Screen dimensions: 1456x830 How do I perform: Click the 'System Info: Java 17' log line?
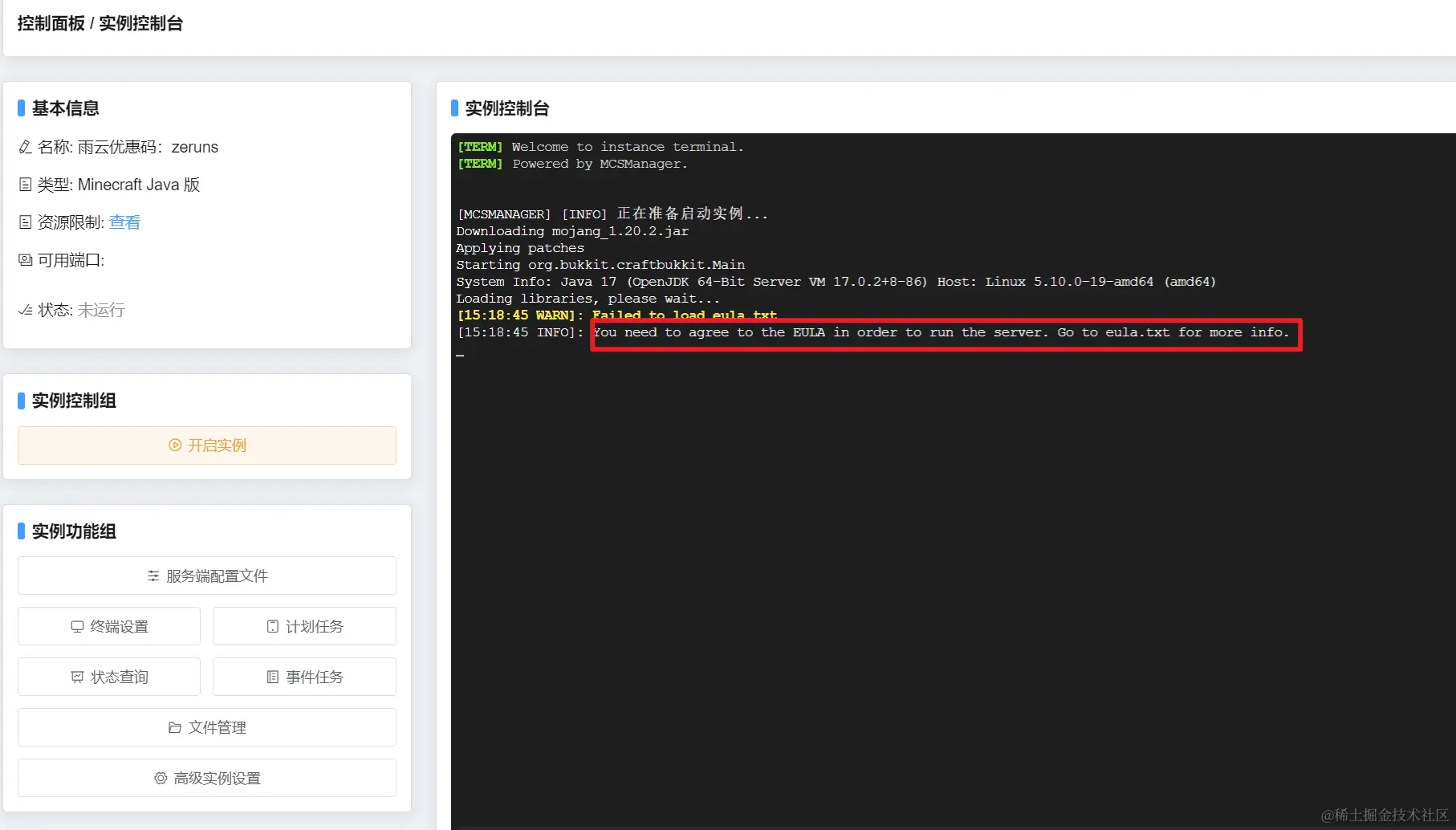point(836,282)
